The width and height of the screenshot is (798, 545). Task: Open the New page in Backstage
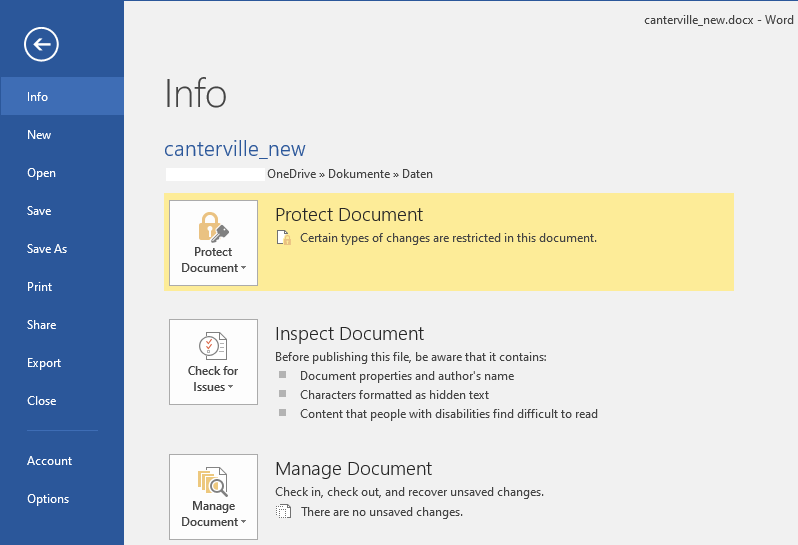point(39,135)
